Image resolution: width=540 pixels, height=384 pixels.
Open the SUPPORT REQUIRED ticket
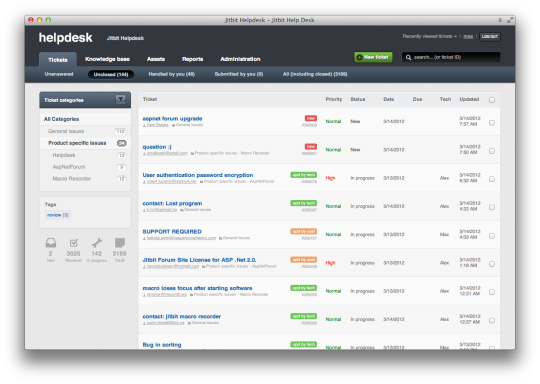click(172, 231)
